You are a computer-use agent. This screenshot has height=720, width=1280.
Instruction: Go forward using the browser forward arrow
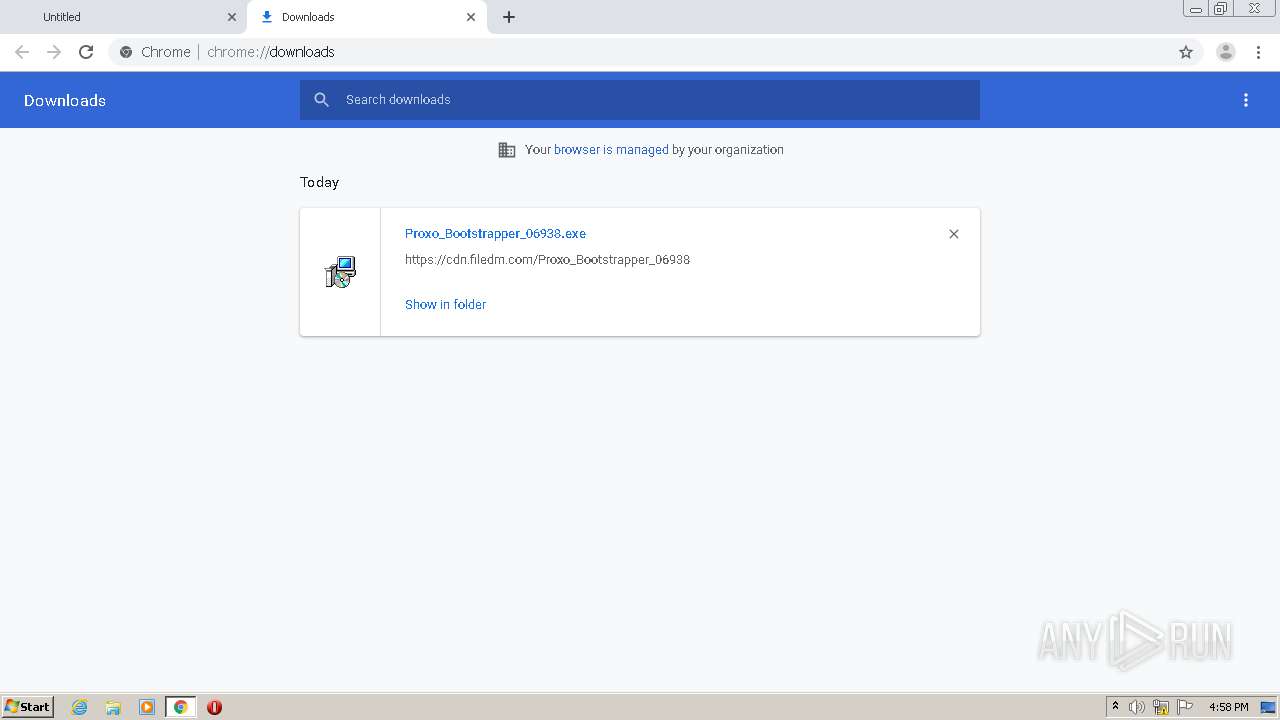click(x=54, y=52)
